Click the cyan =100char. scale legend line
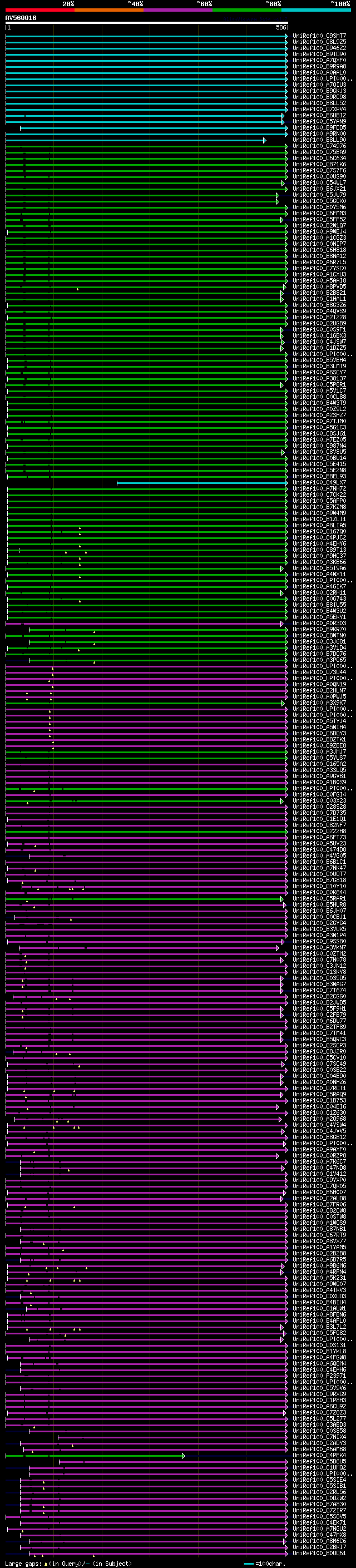This screenshot has width=356, height=1568. tap(248, 1564)
